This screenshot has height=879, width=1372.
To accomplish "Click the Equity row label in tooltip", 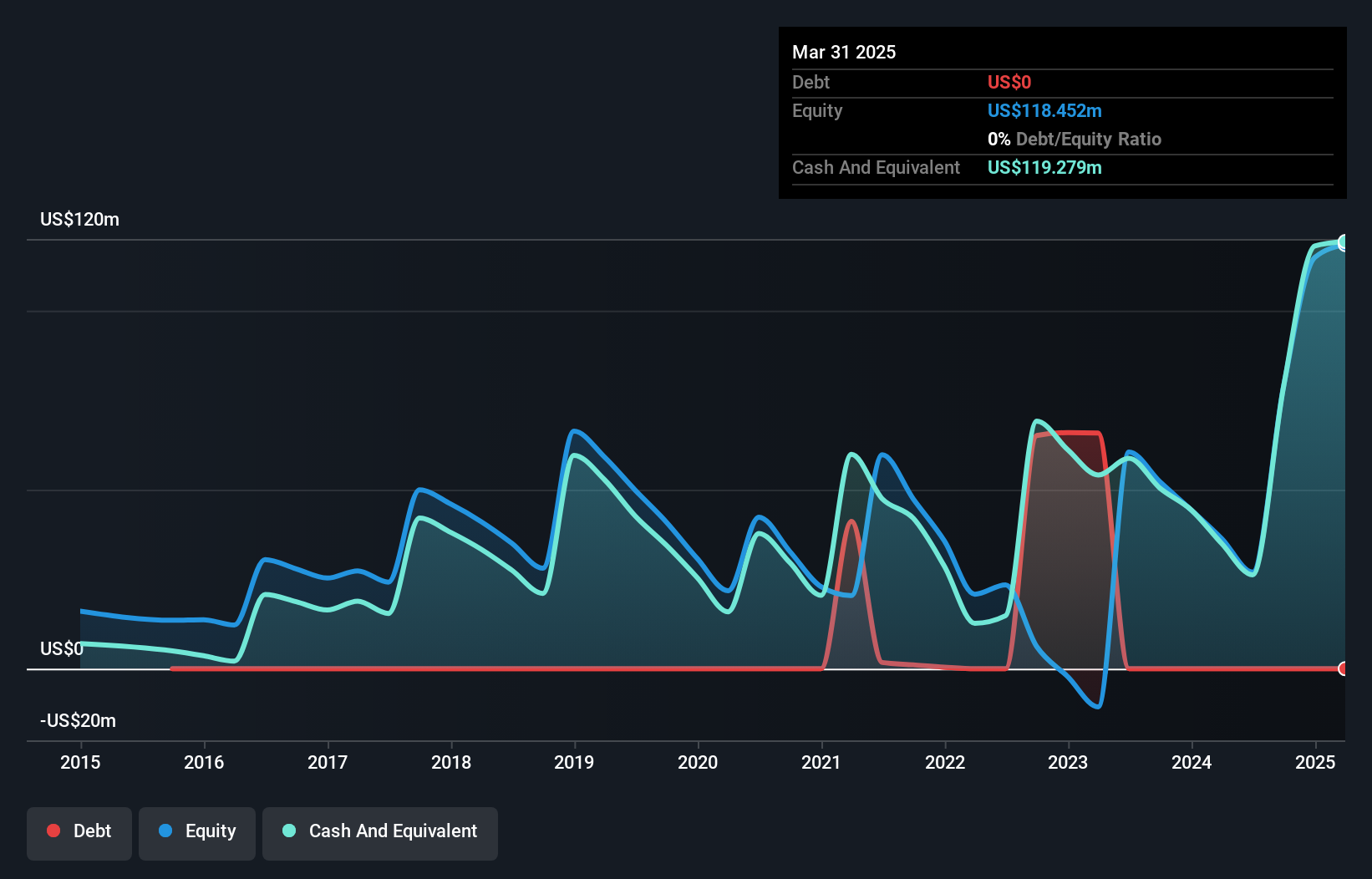I will [817, 110].
